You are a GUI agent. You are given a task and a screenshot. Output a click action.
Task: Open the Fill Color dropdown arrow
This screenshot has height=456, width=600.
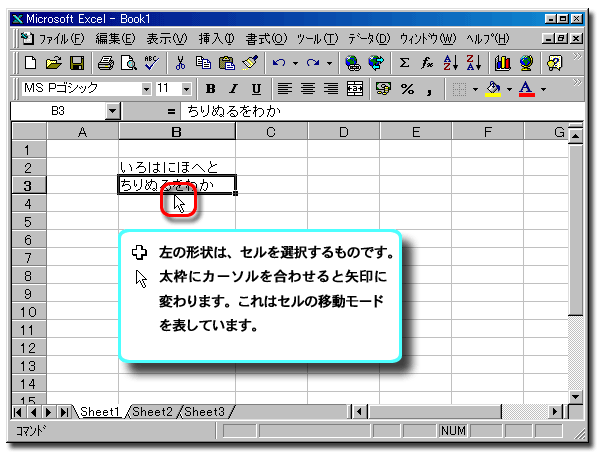click(509, 89)
